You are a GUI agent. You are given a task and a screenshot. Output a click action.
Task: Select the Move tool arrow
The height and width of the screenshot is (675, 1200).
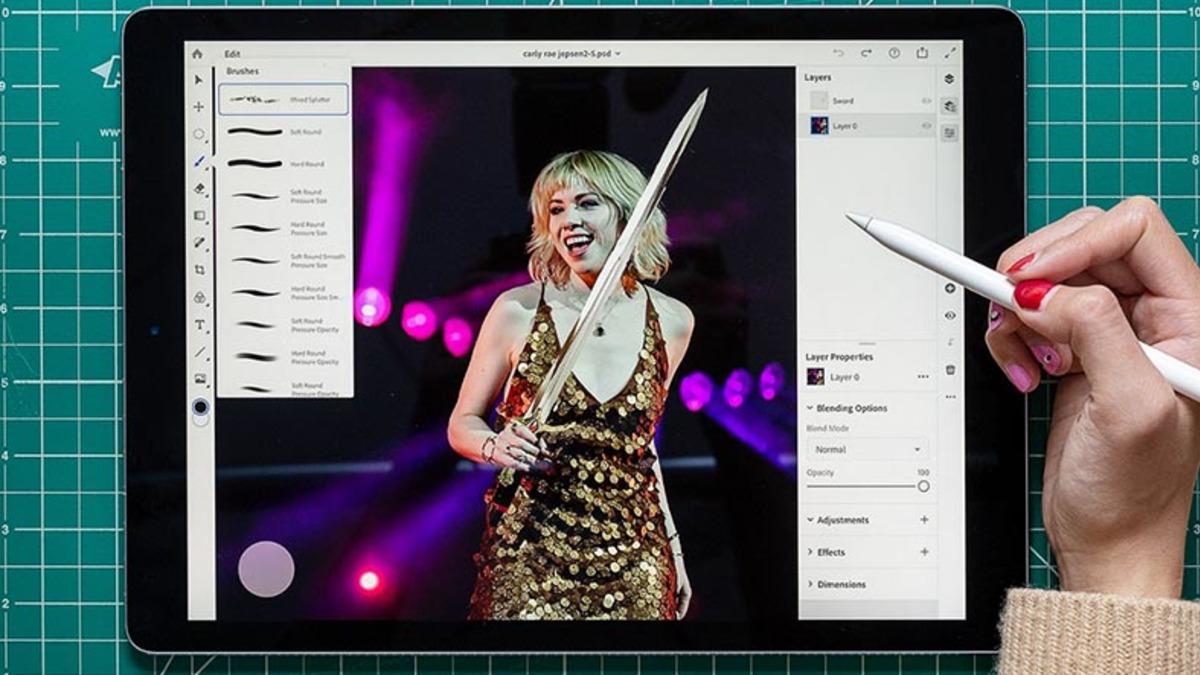(198, 75)
